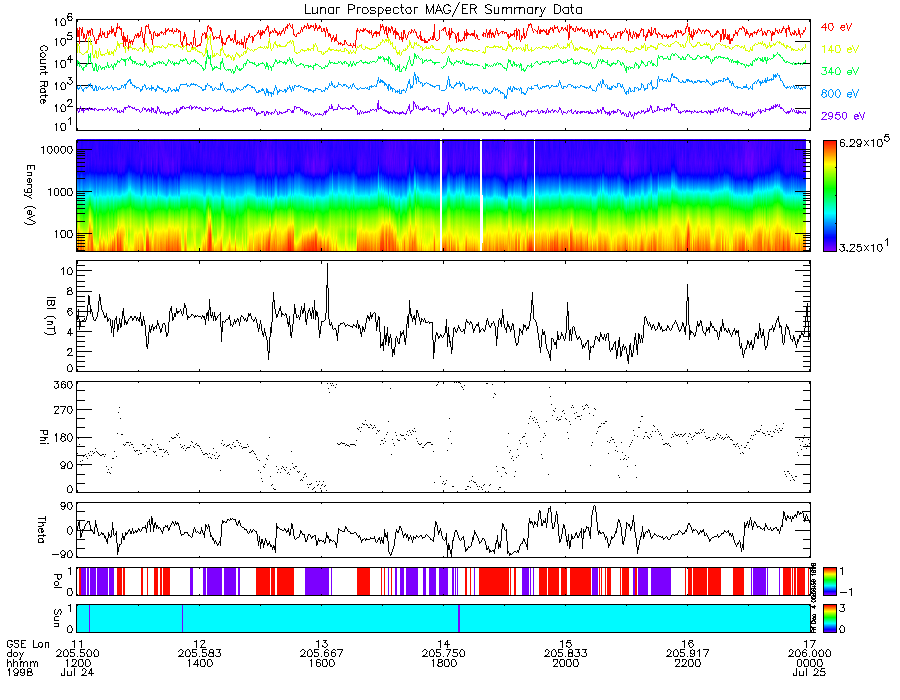Click the "1998" year label
Viewport: 900px width, 700px height.
coord(20,672)
